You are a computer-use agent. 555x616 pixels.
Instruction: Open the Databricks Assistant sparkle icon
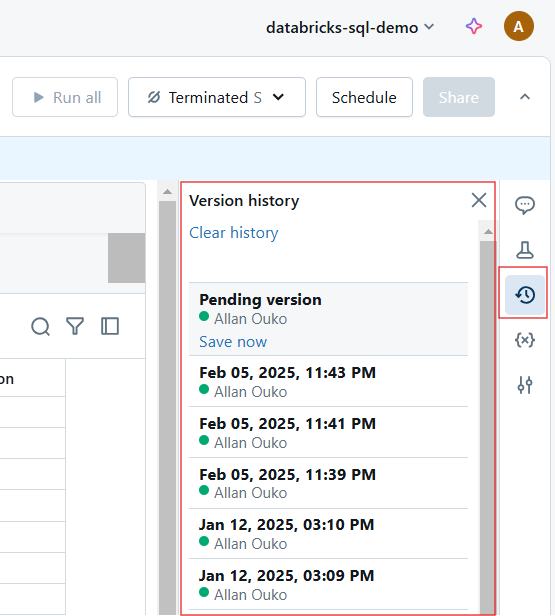[x=474, y=27]
